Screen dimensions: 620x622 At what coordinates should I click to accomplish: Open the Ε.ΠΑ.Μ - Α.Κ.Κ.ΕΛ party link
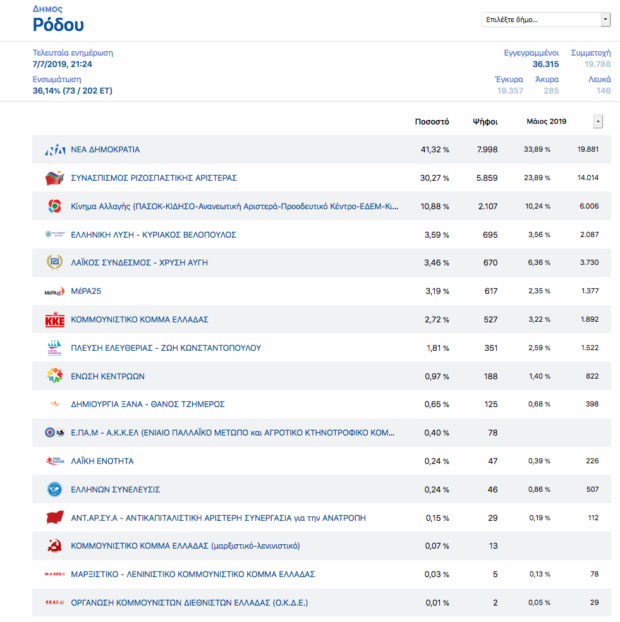point(232,432)
